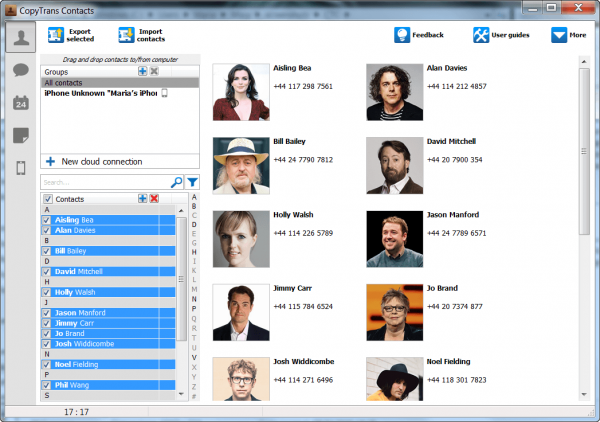Open the Messages sidebar section
The height and width of the screenshot is (422, 600).
tap(21, 70)
